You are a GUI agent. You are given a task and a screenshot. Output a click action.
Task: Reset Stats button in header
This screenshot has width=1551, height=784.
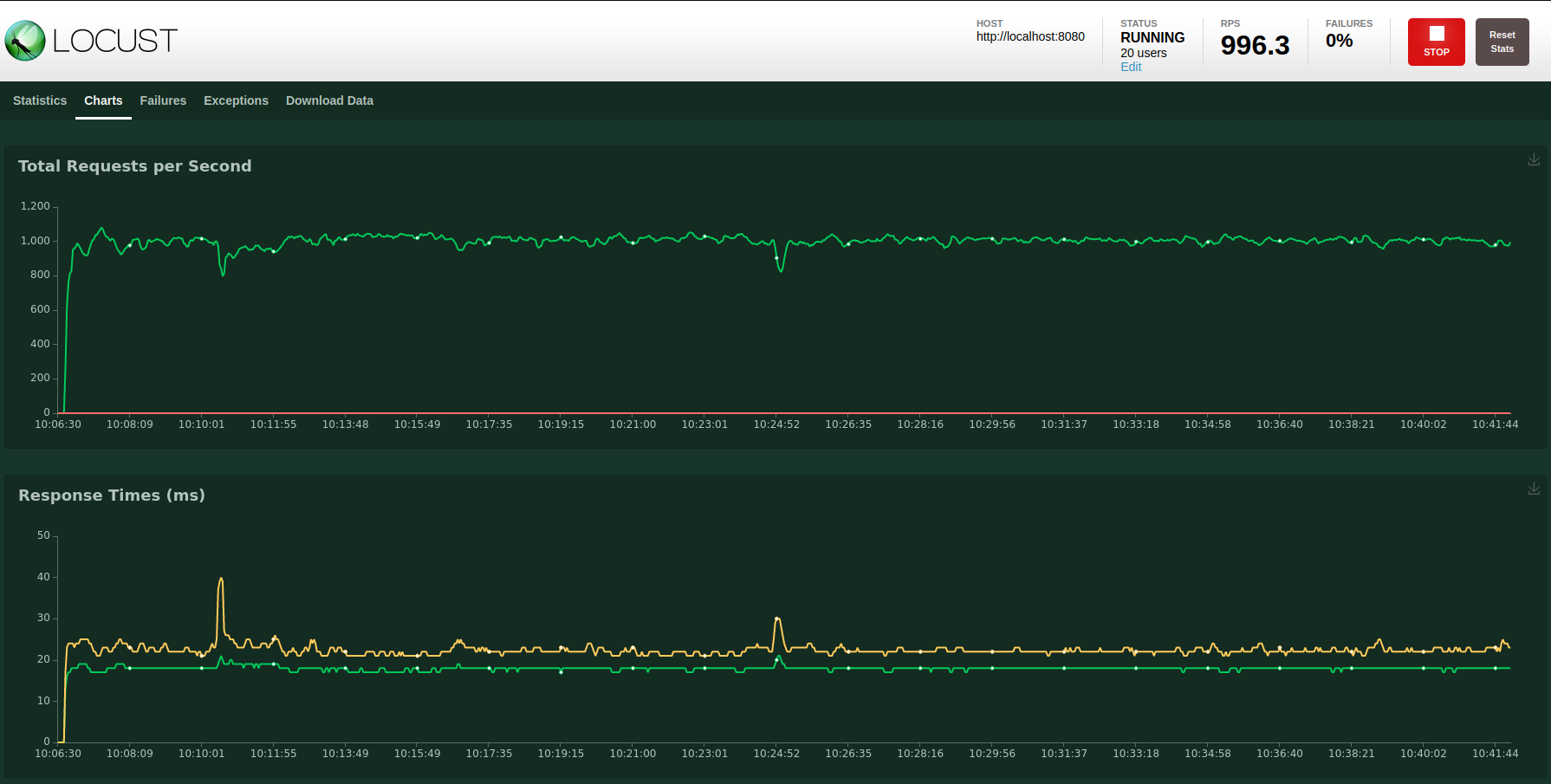click(x=1502, y=42)
